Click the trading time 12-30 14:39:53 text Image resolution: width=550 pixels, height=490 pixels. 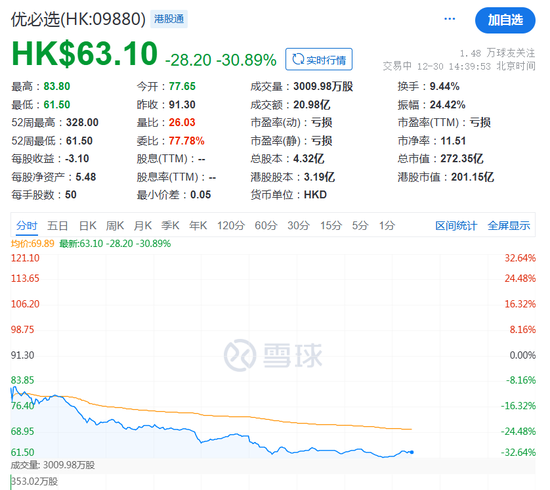[x=454, y=66]
